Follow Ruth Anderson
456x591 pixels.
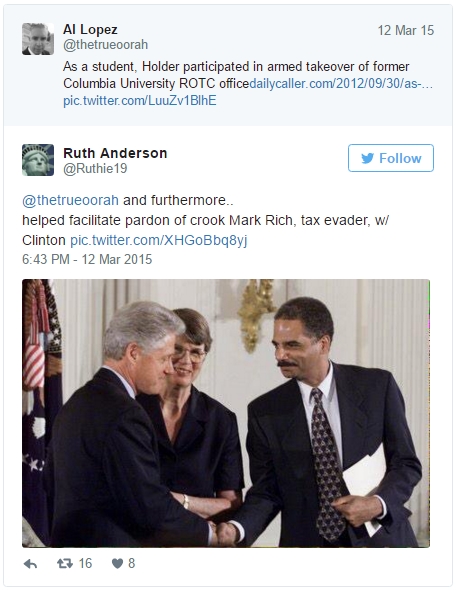(391, 158)
